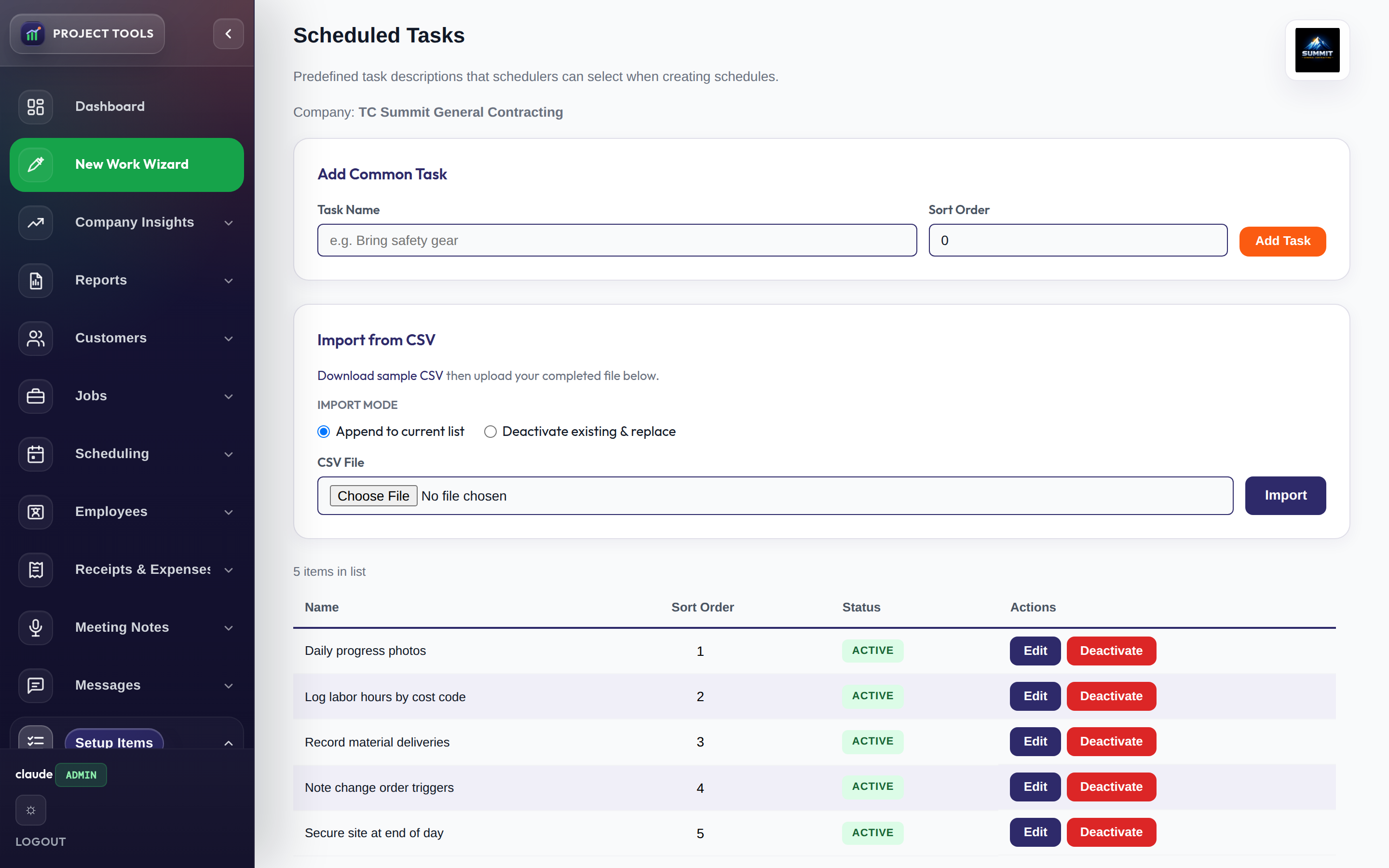The width and height of the screenshot is (1389, 868).
Task: Open New Work Wizard menu item
Action: [127, 165]
